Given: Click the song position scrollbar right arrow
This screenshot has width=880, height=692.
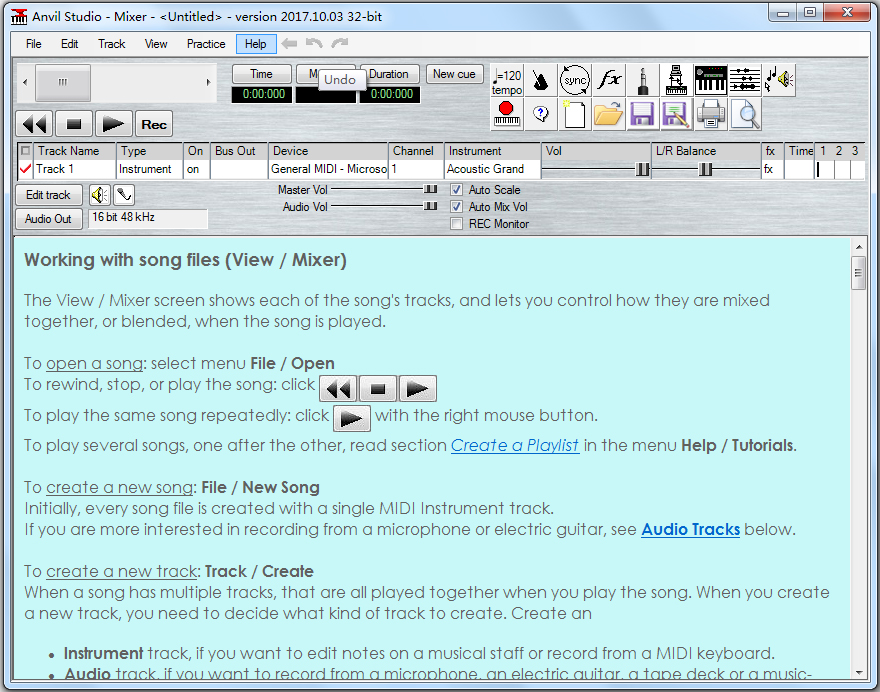Looking at the screenshot, I should (208, 83).
